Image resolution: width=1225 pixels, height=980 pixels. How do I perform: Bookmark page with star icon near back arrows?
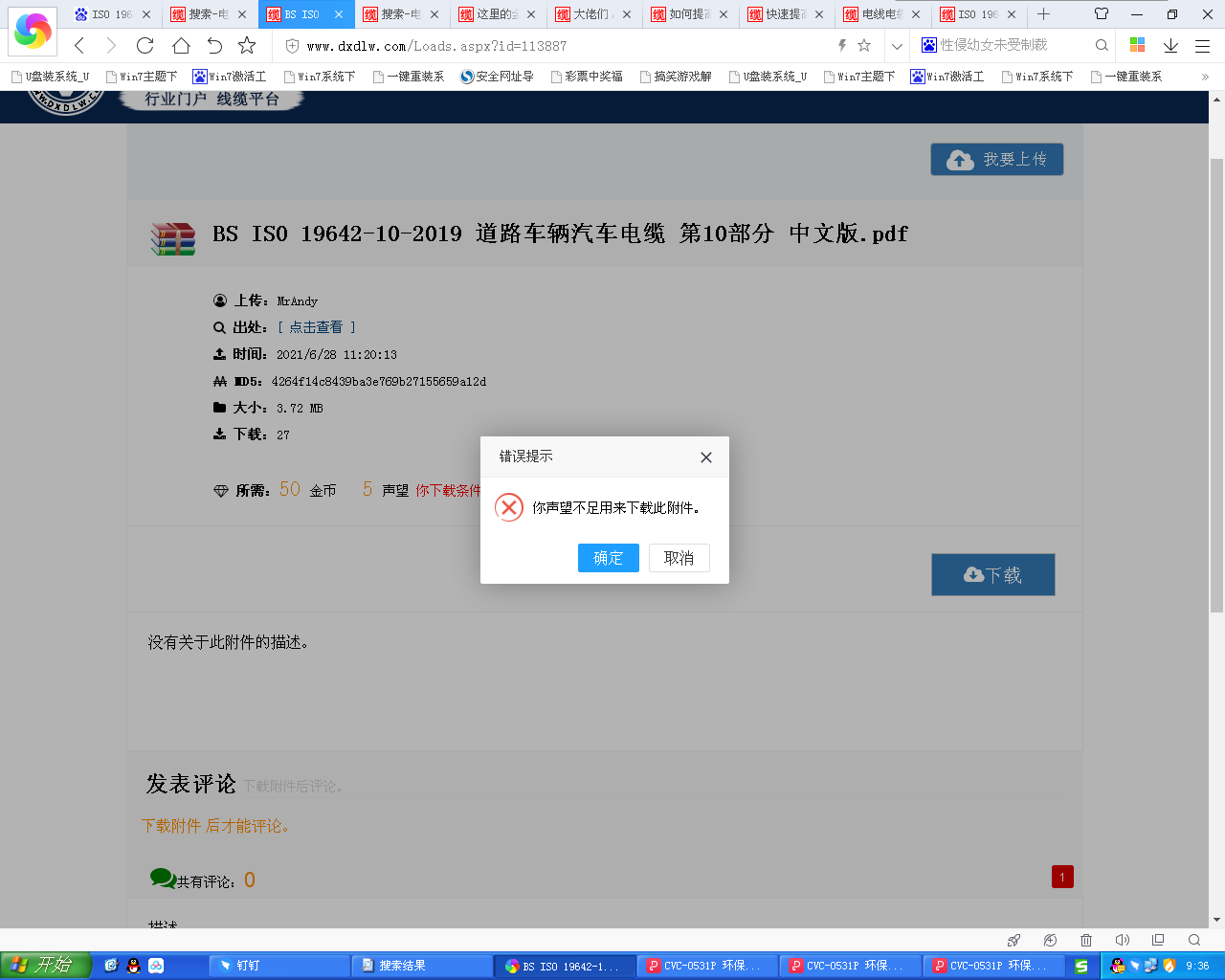[x=247, y=46]
